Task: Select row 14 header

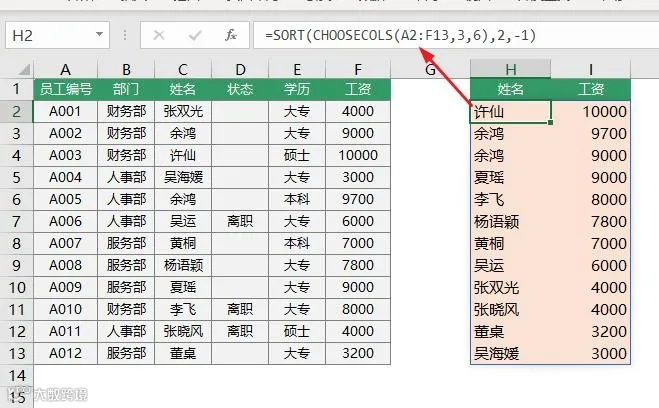Action: [16, 375]
